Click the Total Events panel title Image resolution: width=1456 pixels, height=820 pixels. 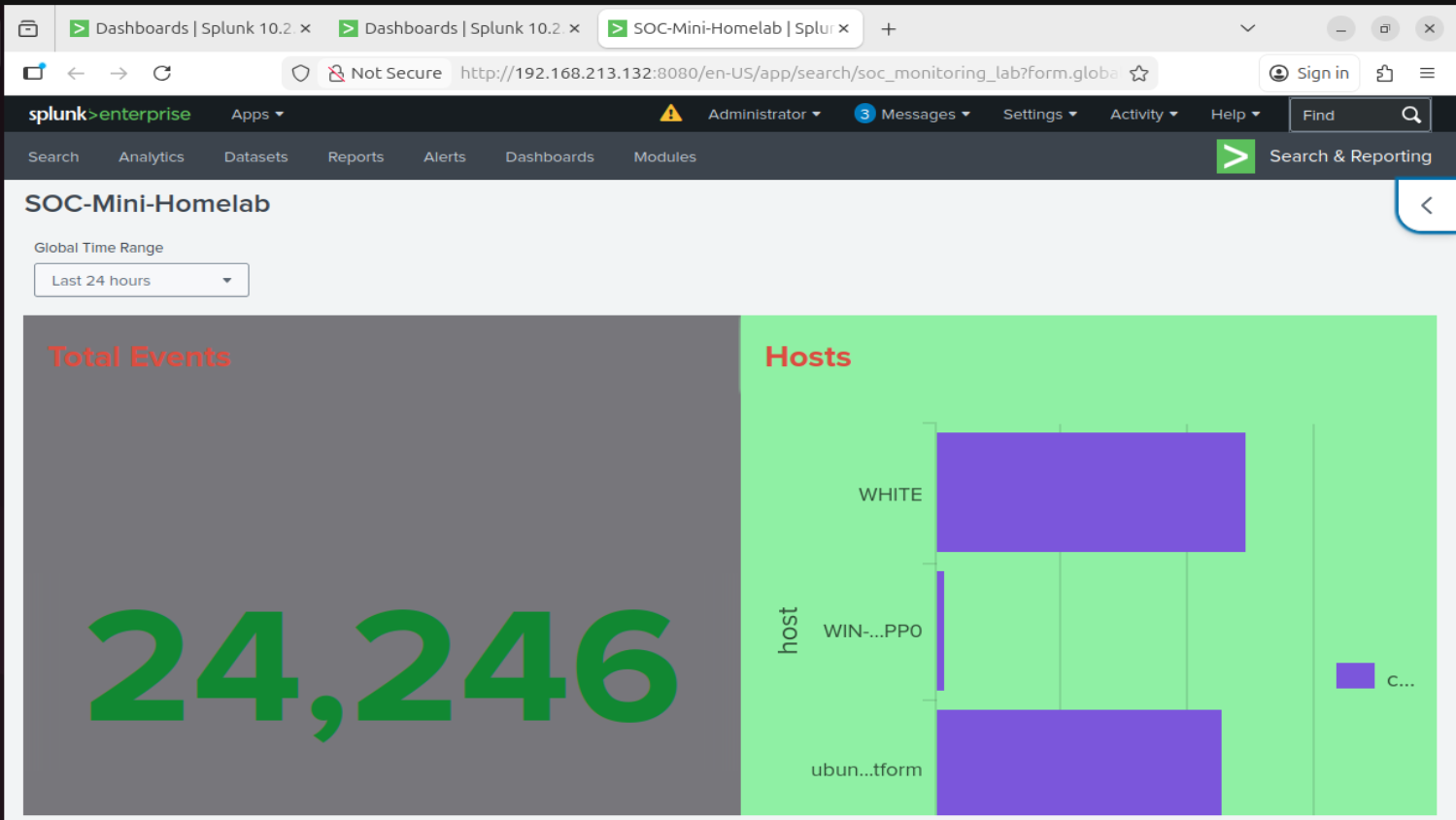point(139,357)
